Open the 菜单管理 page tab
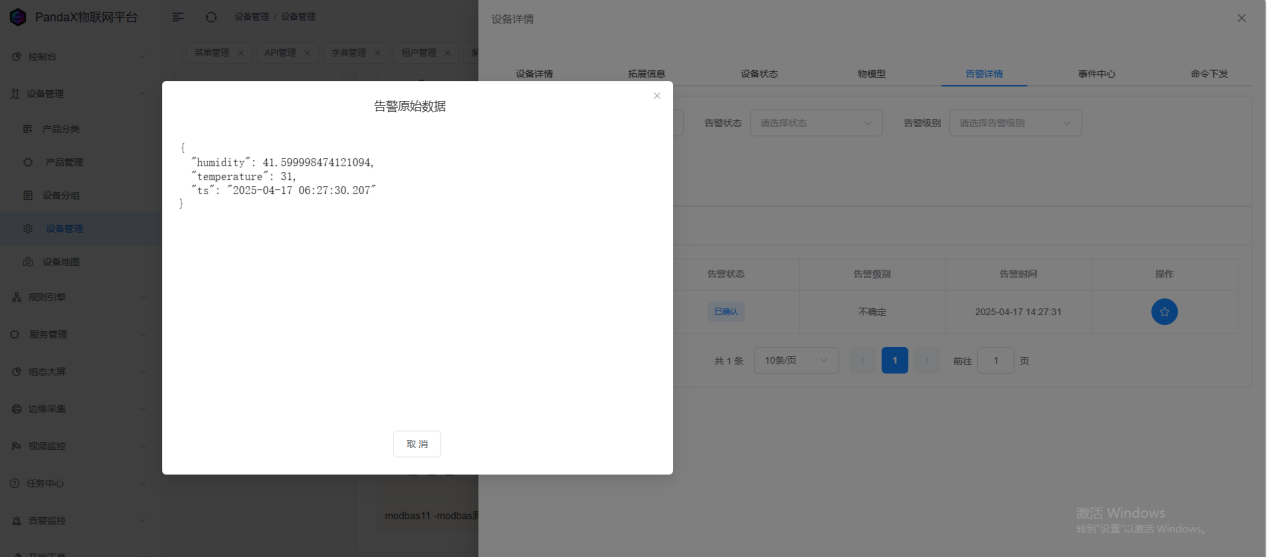This screenshot has width=1267, height=557. pos(211,53)
